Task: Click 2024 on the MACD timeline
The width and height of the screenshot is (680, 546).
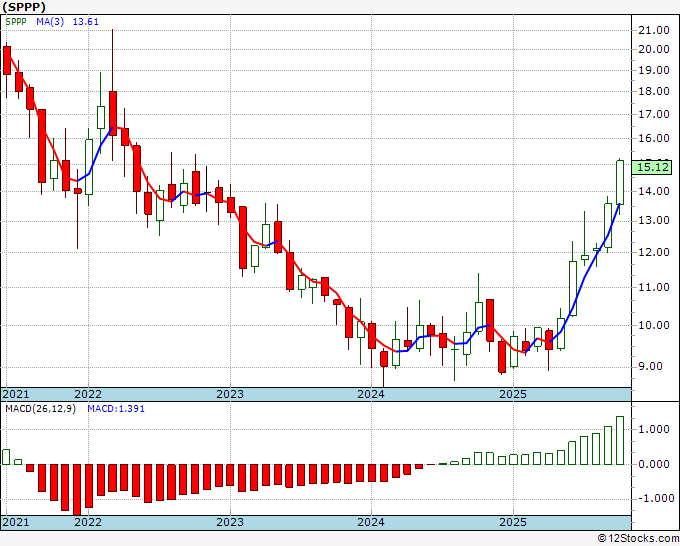Action: (371, 522)
